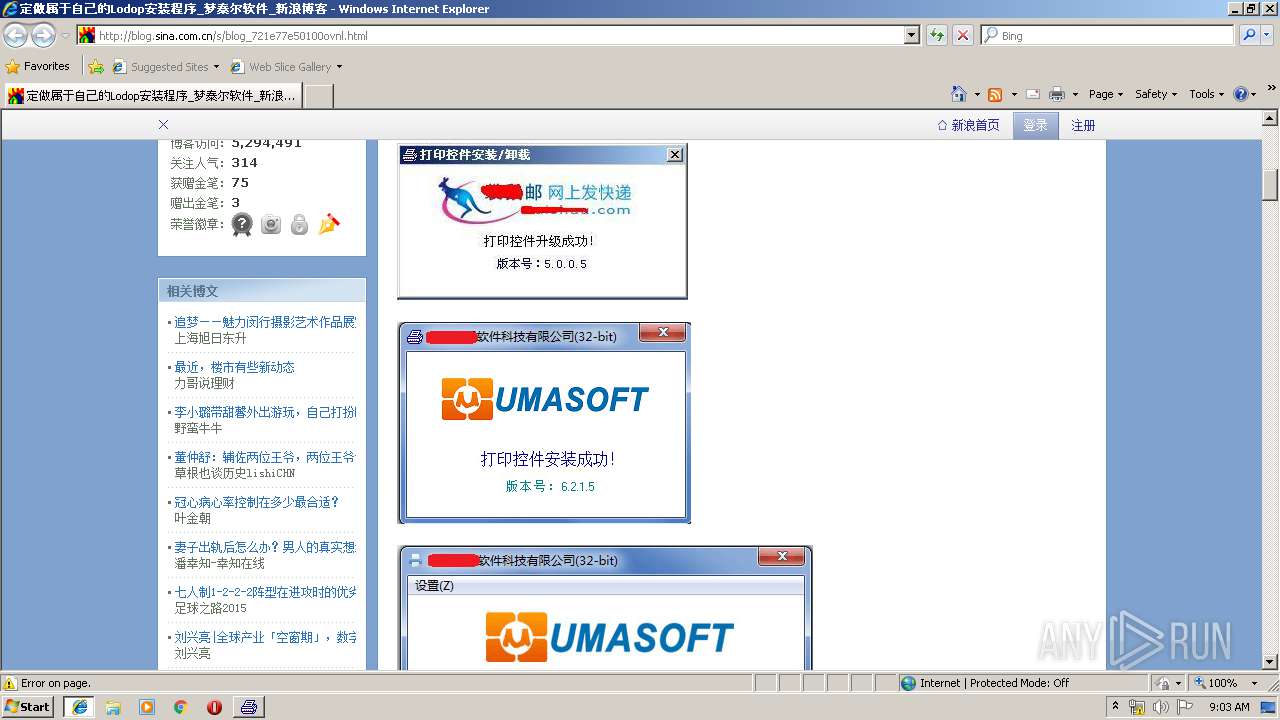Click the camera honor badge icon
This screenshot has height=720, width=1280.
click(x=271, y=224)
